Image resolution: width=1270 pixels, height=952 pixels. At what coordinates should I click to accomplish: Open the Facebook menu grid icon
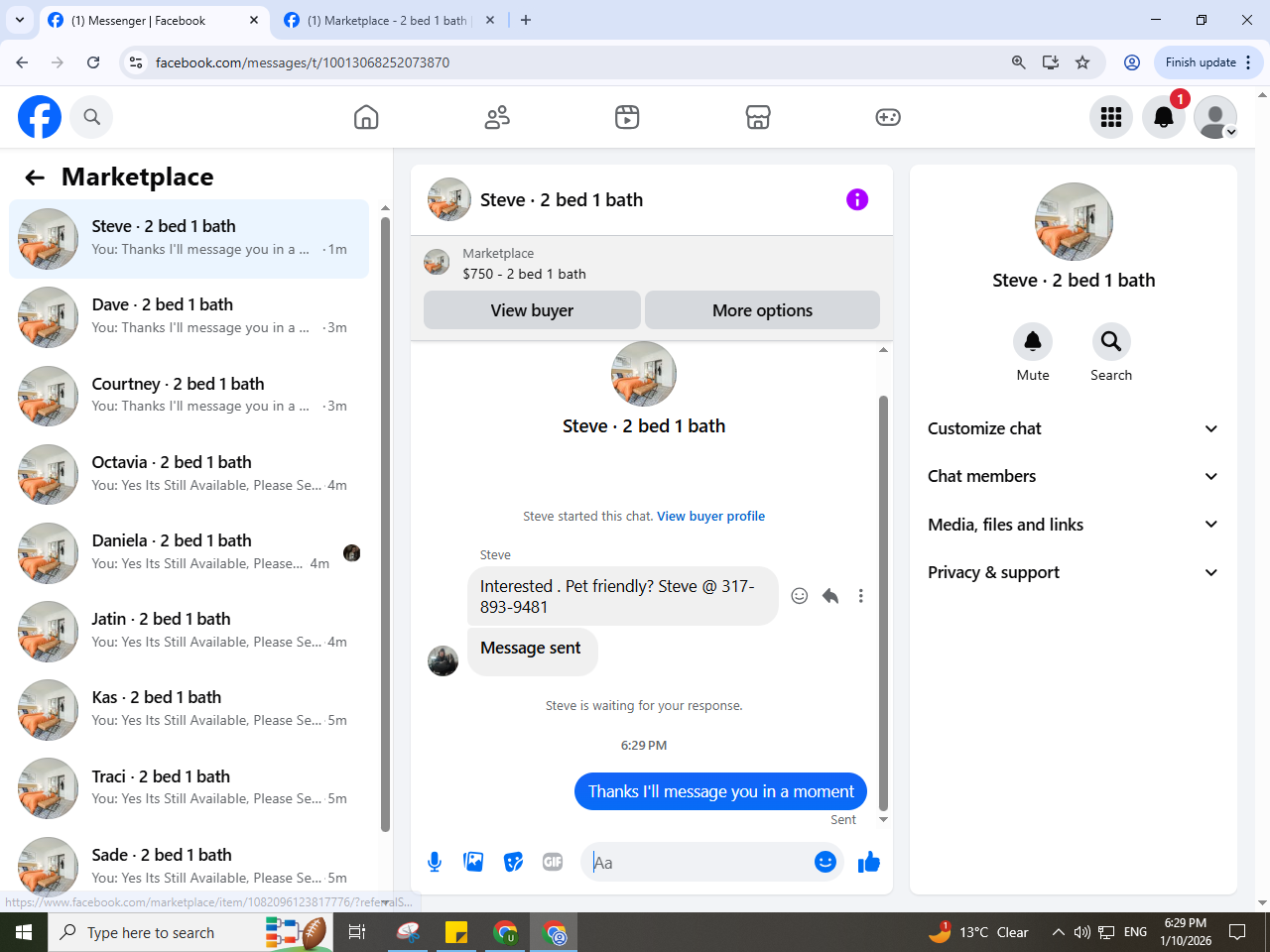[1111, 117]
